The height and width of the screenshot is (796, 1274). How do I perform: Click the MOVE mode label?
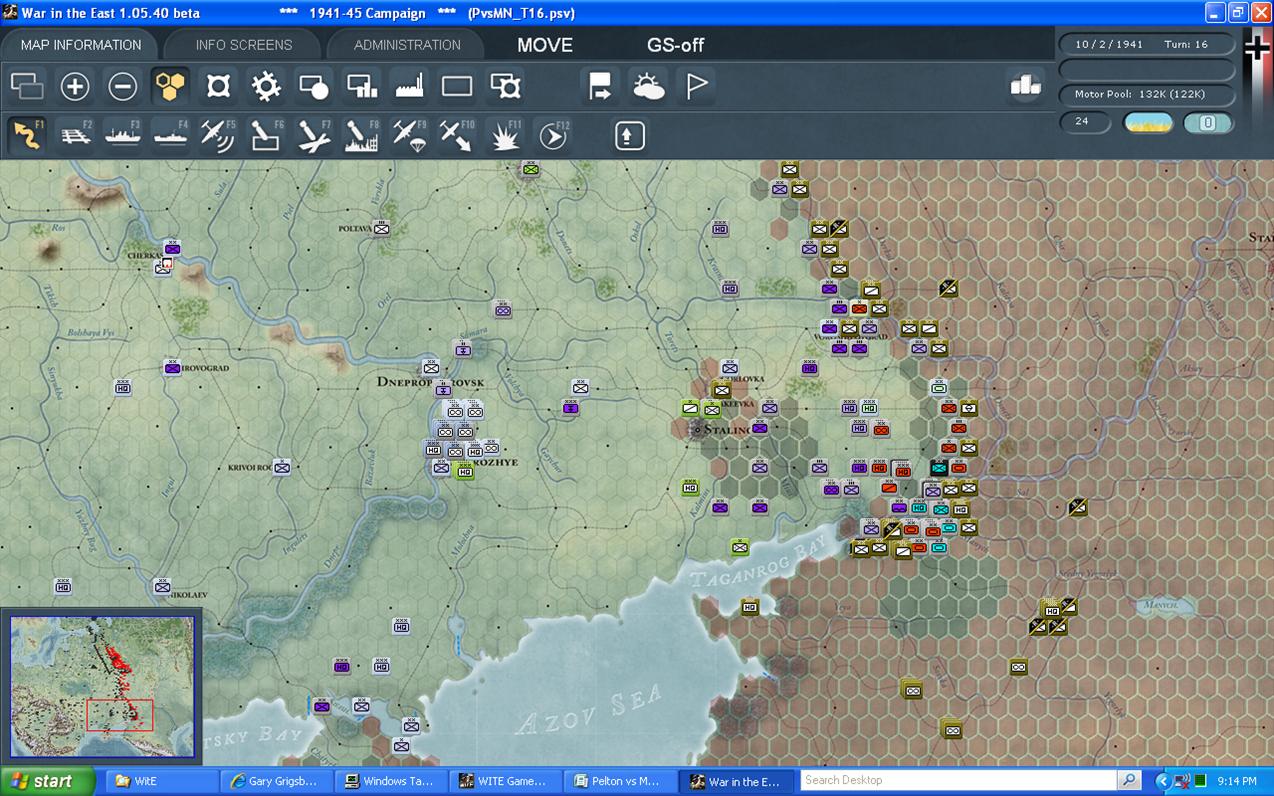[x=545, y=45]
